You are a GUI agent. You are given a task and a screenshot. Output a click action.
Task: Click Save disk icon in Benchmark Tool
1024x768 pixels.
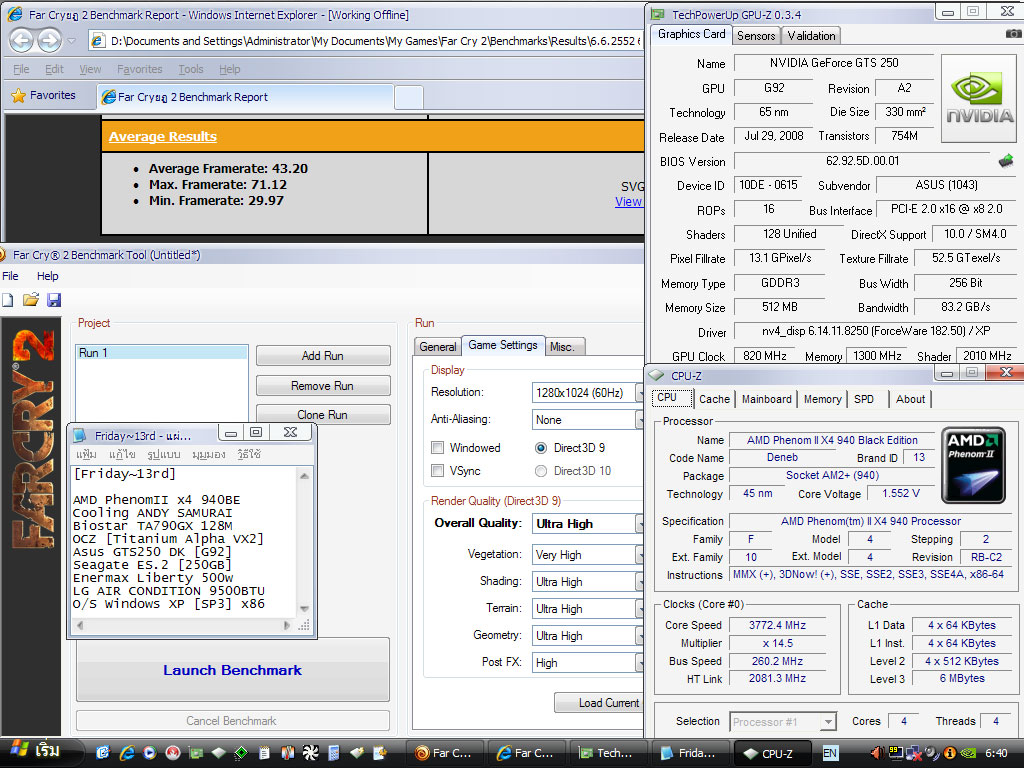point(54,300)
